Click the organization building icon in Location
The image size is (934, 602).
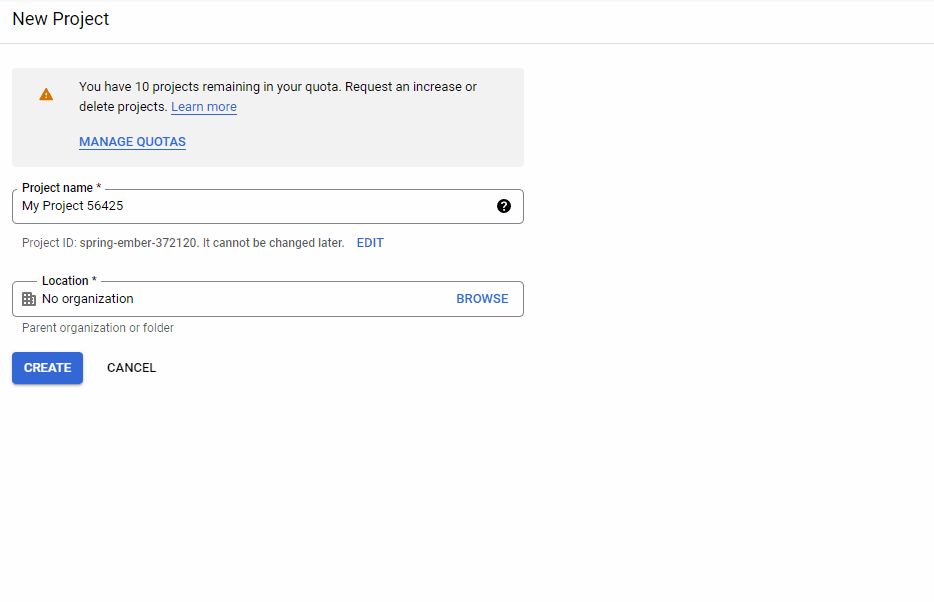pos(29,299)
